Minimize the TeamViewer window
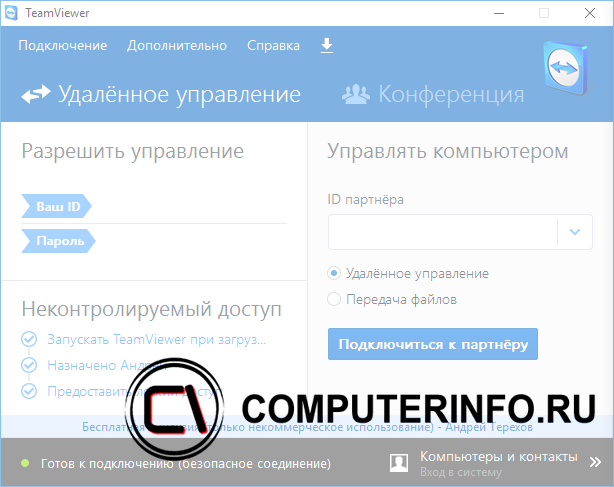The width and height of the screenshot is (614, 487). tap(498, 13)
